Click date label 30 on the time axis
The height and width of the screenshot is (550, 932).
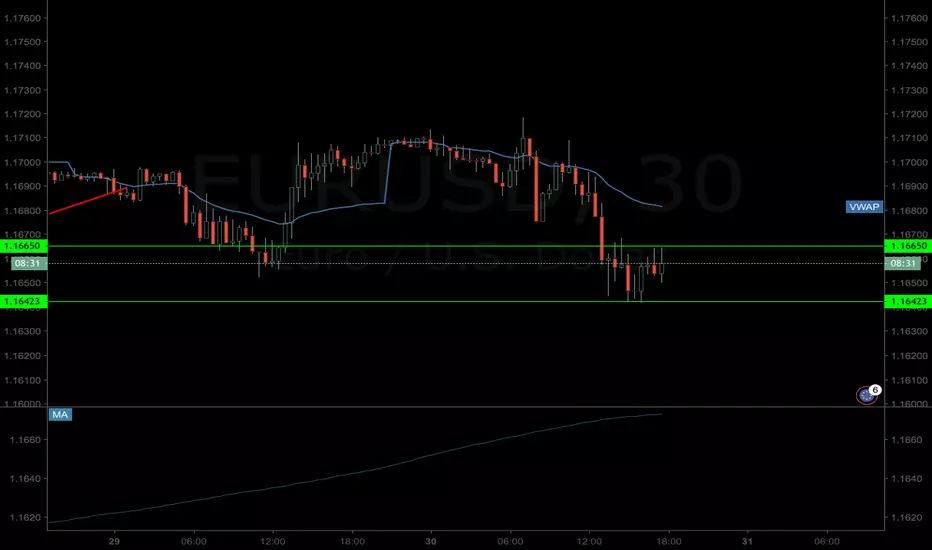430,541
